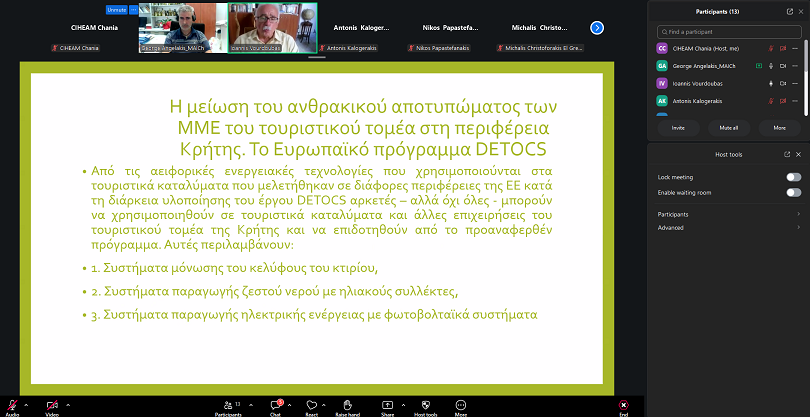Close the Participants panel

799,11
